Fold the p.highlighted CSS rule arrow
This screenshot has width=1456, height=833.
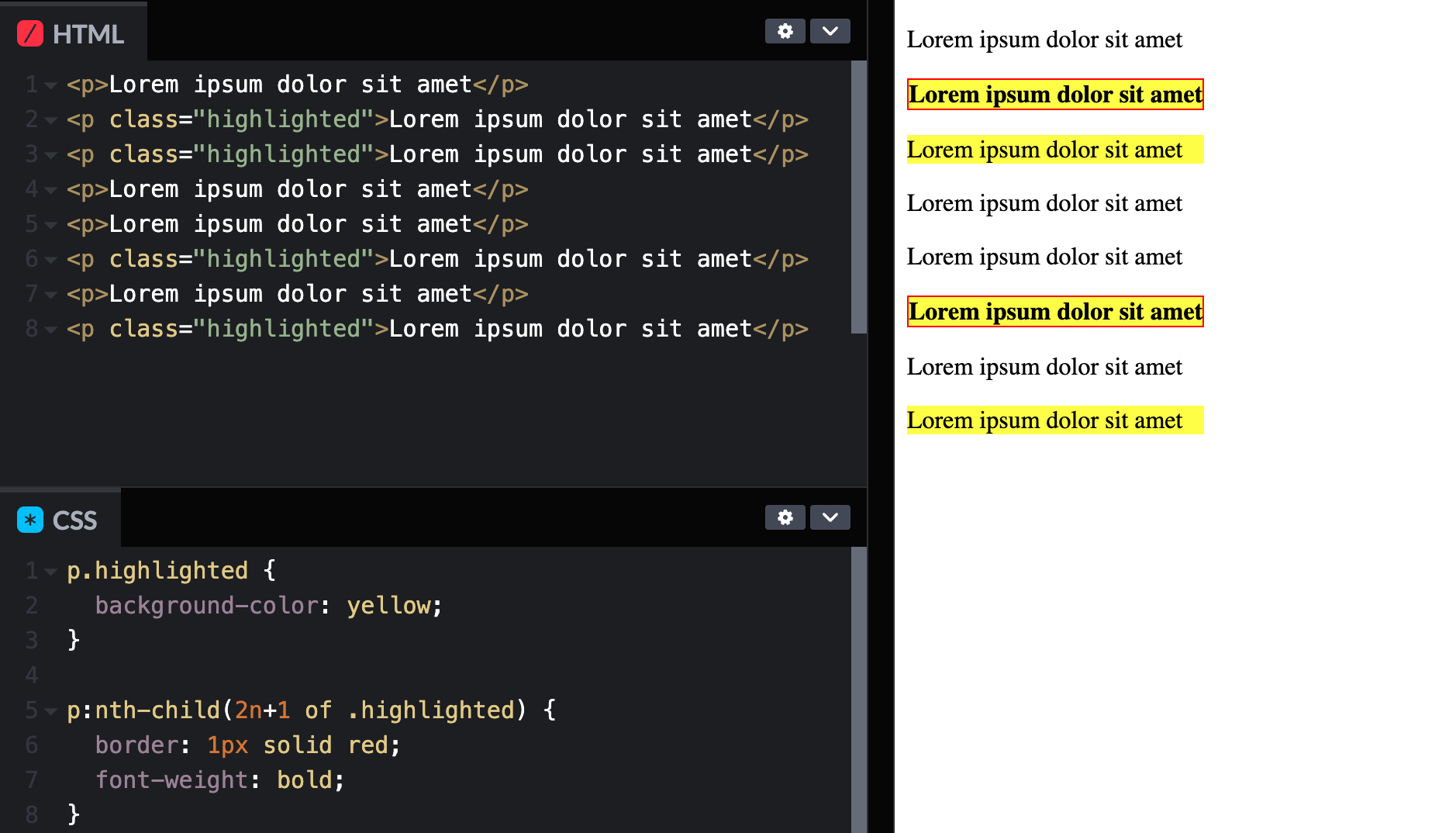51,572
